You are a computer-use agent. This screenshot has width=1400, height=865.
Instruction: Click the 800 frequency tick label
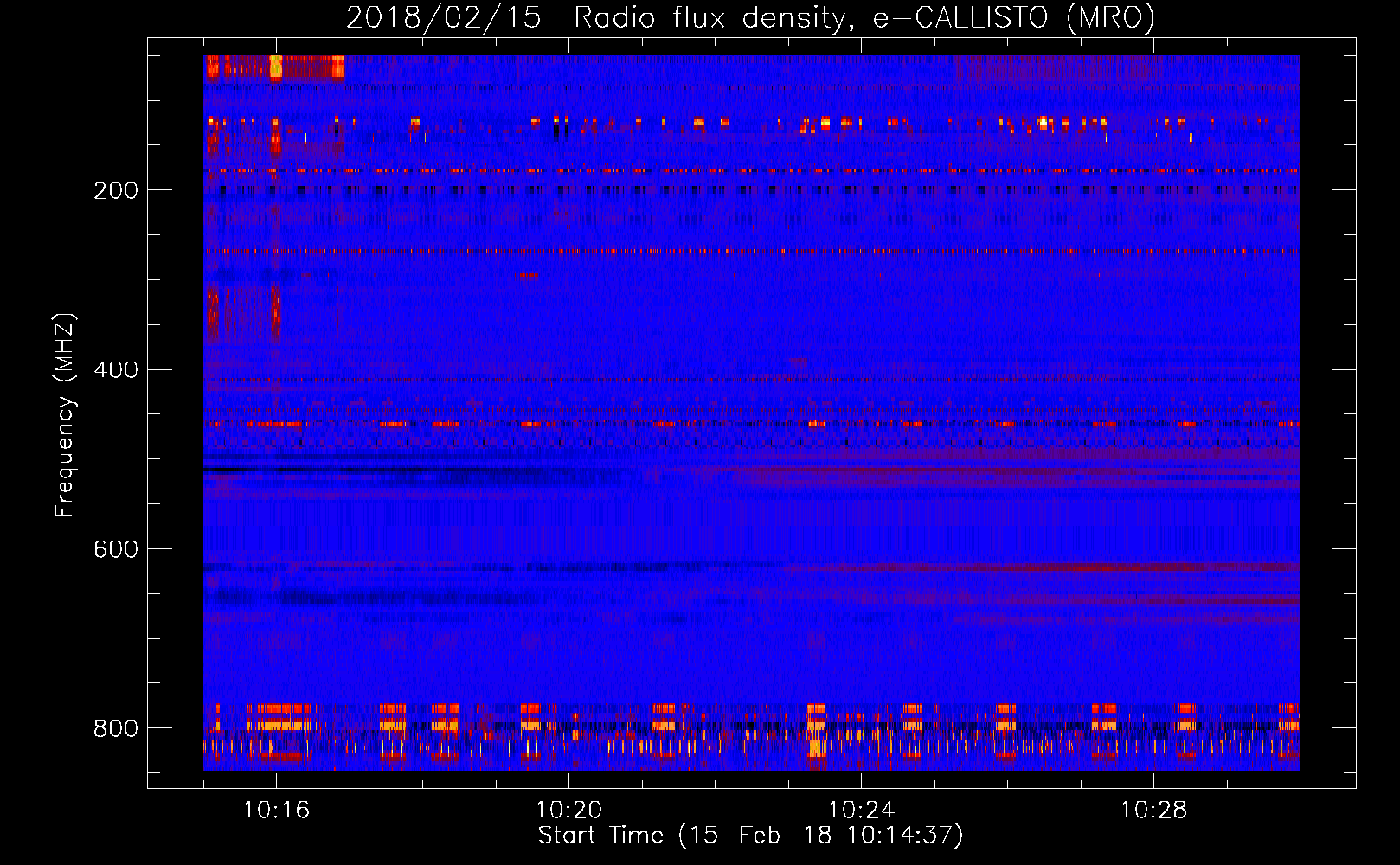pos(116,728)
